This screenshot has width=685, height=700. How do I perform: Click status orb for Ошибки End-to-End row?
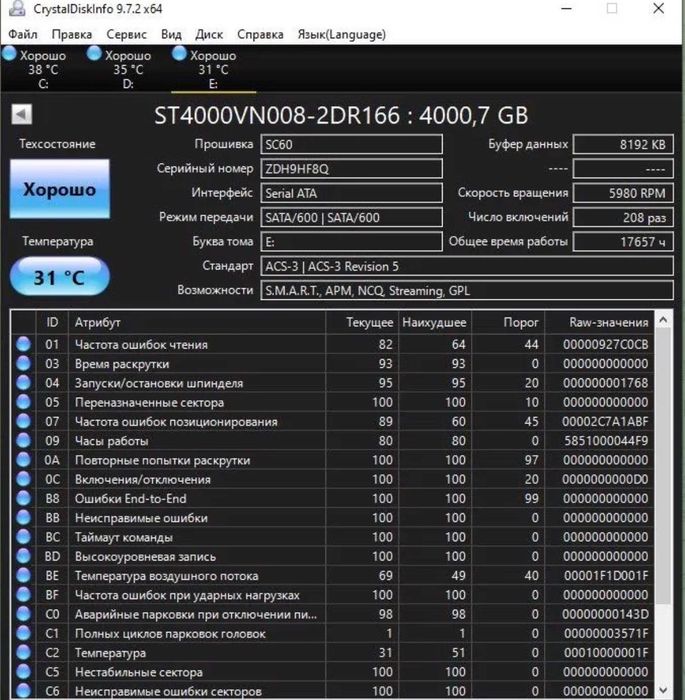(23, 498)
